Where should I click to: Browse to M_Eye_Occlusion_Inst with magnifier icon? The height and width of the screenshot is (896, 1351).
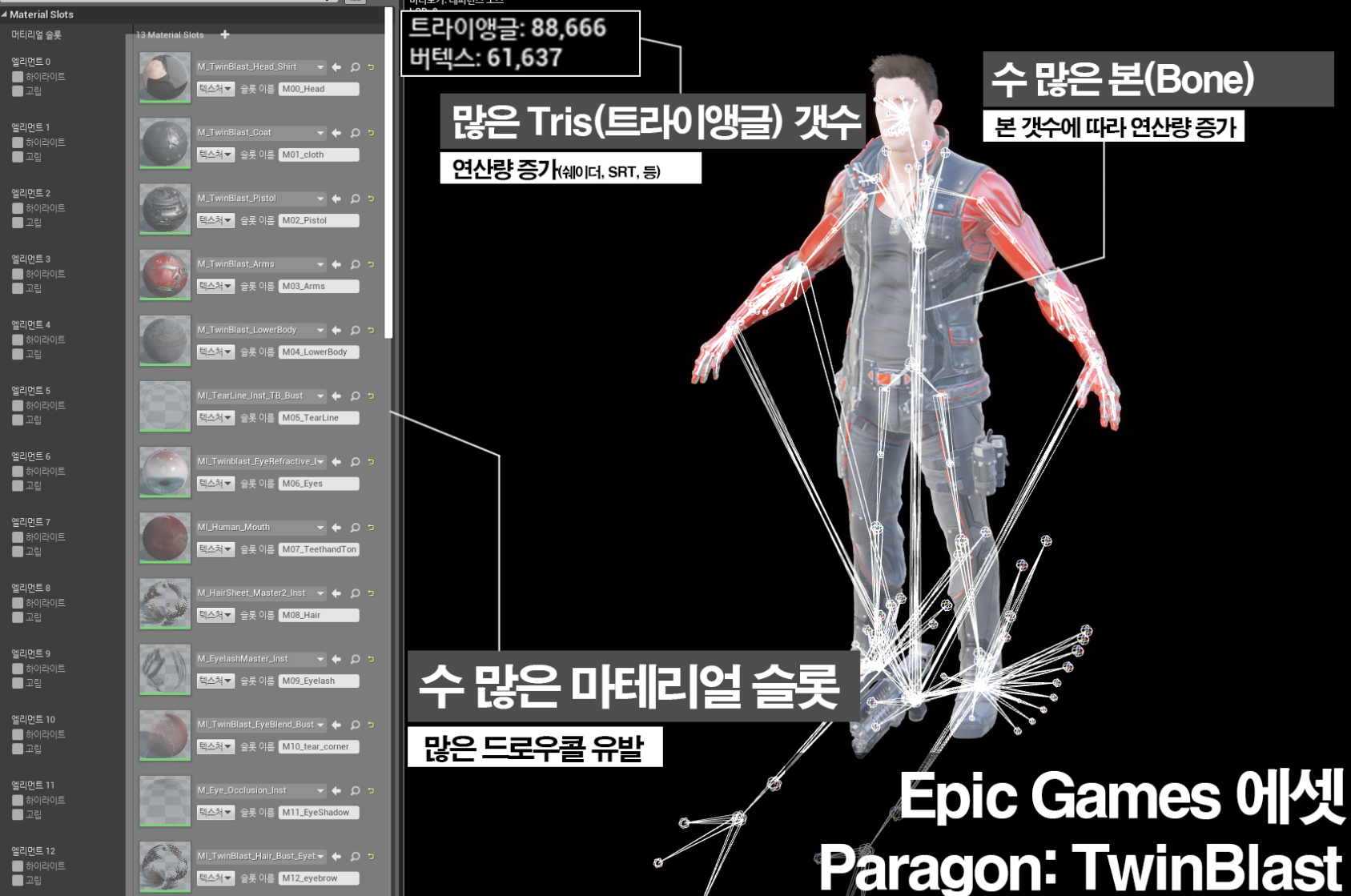355,791
